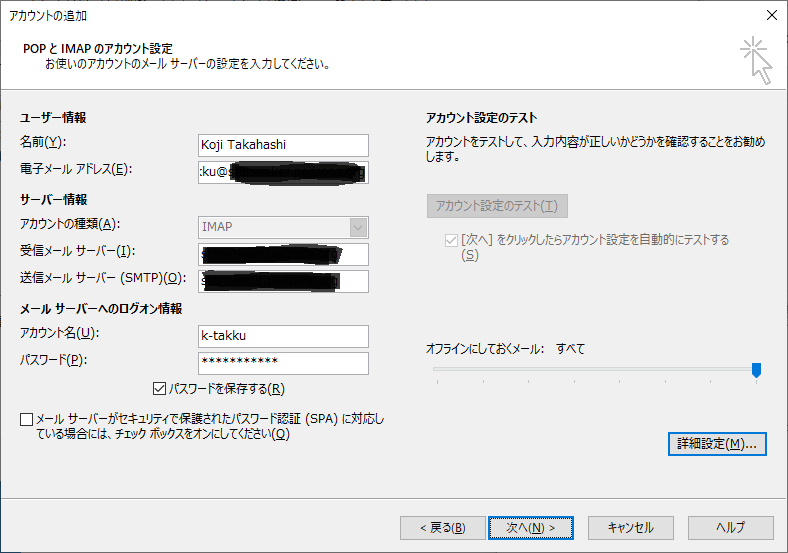Open the ヘルプ button
This screenshot has height=553, width=788.
point(730,527)
